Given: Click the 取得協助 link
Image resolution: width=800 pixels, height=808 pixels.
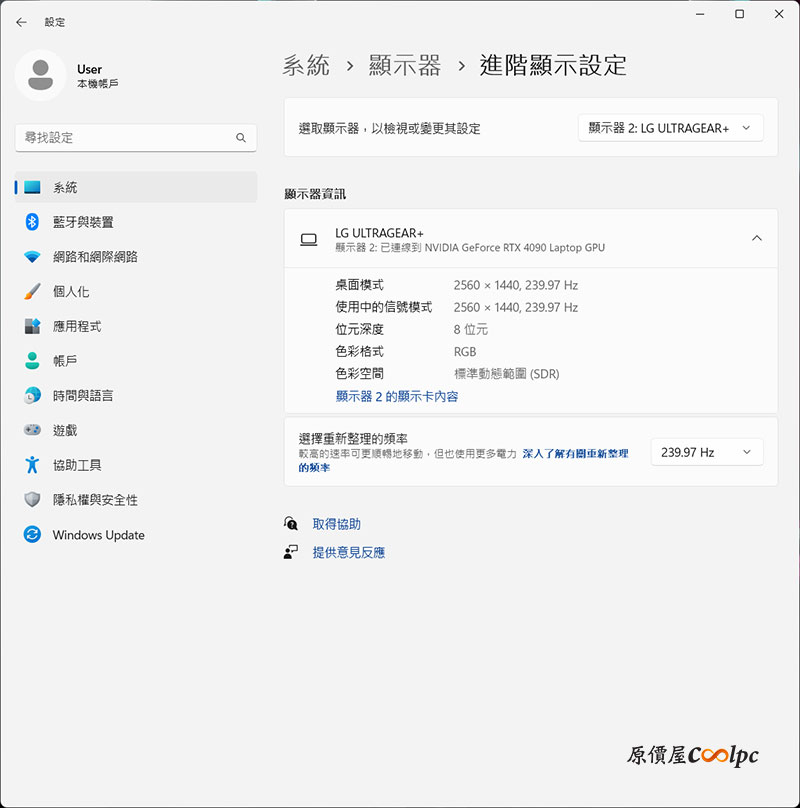Looking at the screenshot, I should [x=337, y=524].
